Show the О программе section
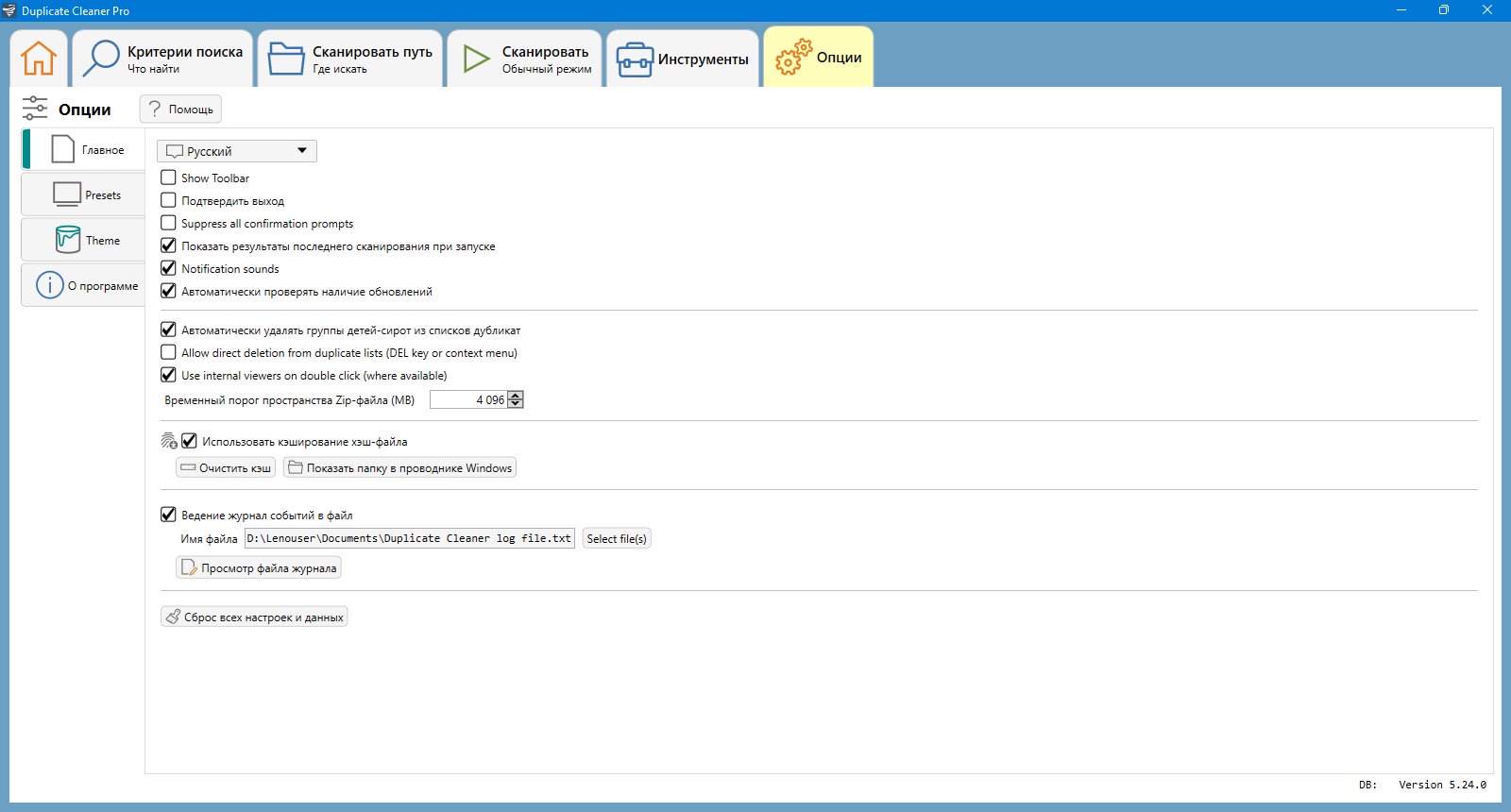The image size is (1511, 812). (83, 285)
